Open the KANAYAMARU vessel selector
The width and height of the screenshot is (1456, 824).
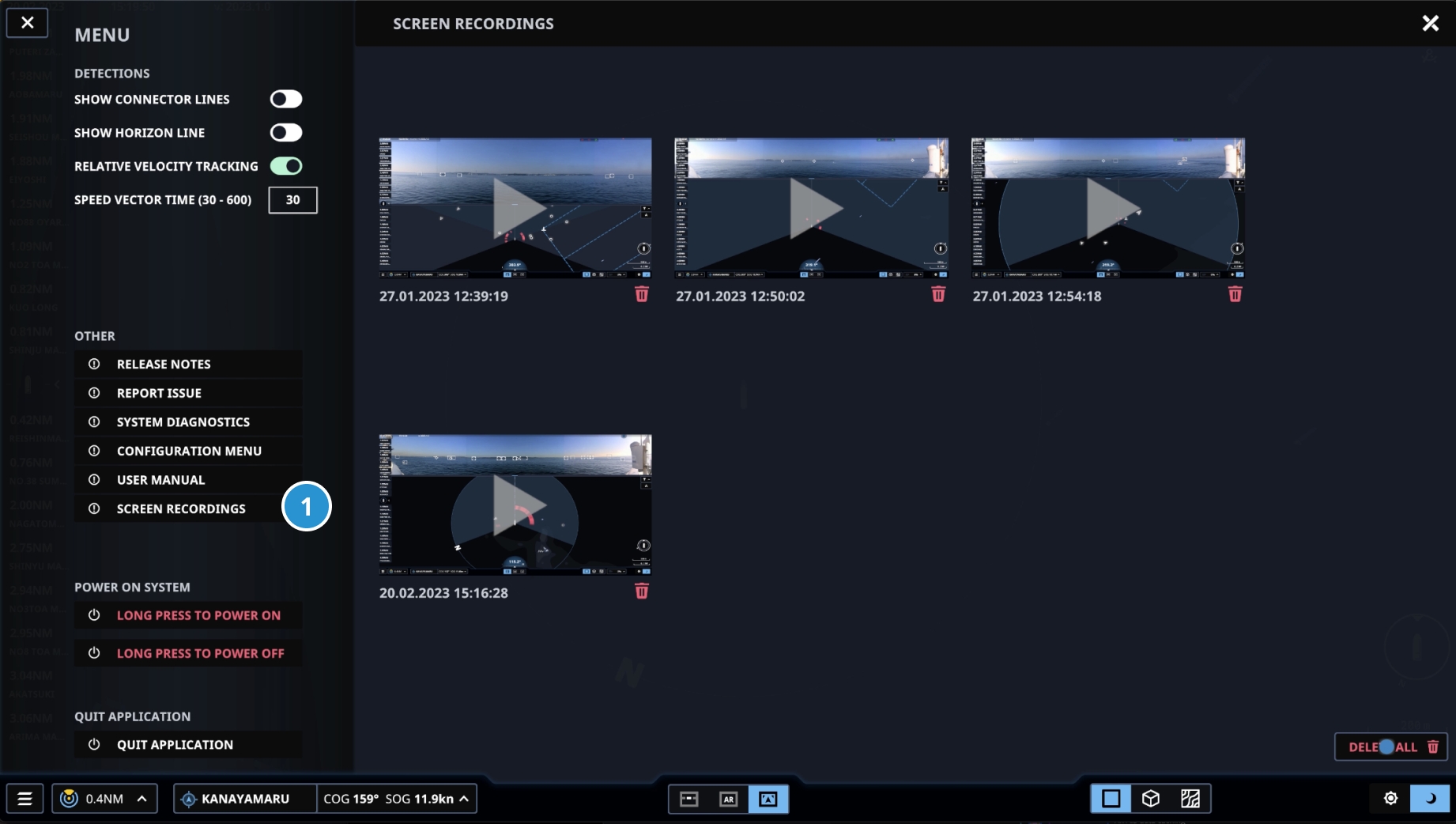click(245, 799)
